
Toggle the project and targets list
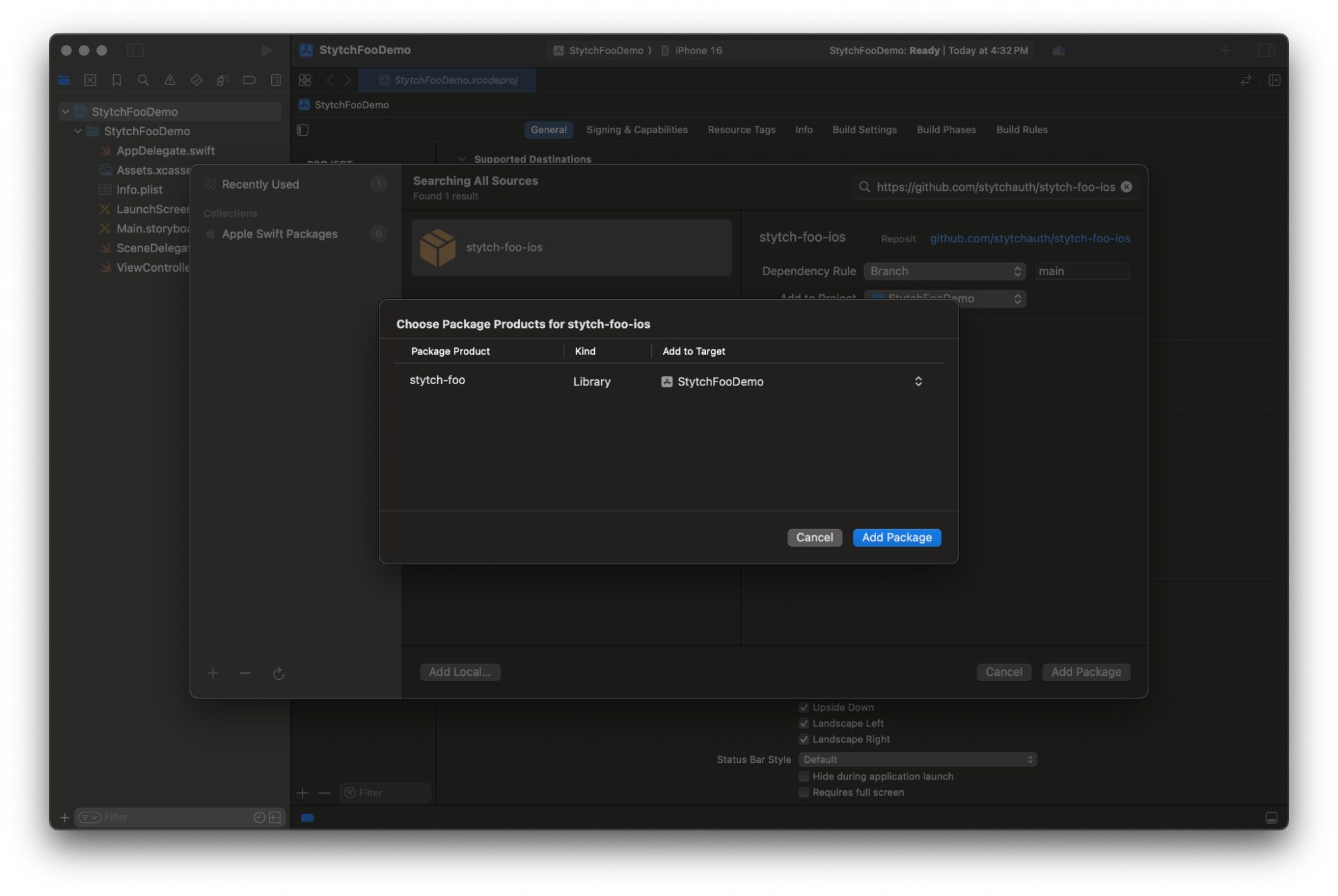click(303, 130)
